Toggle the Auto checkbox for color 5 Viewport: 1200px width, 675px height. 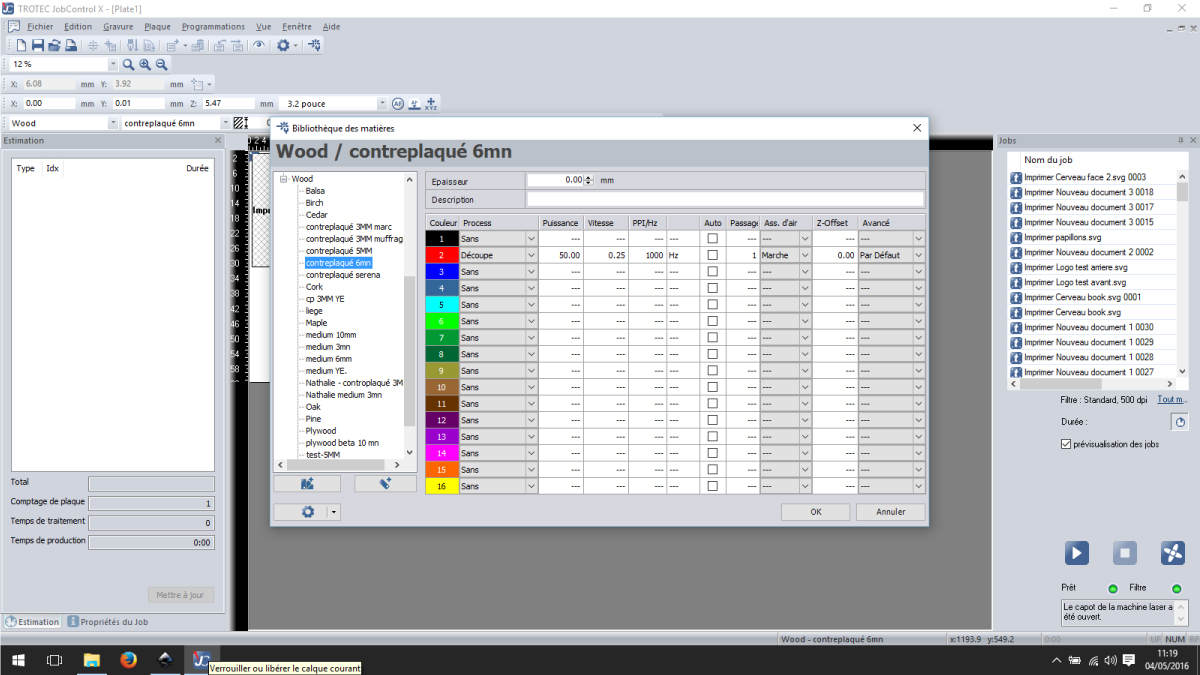(713, 305)
